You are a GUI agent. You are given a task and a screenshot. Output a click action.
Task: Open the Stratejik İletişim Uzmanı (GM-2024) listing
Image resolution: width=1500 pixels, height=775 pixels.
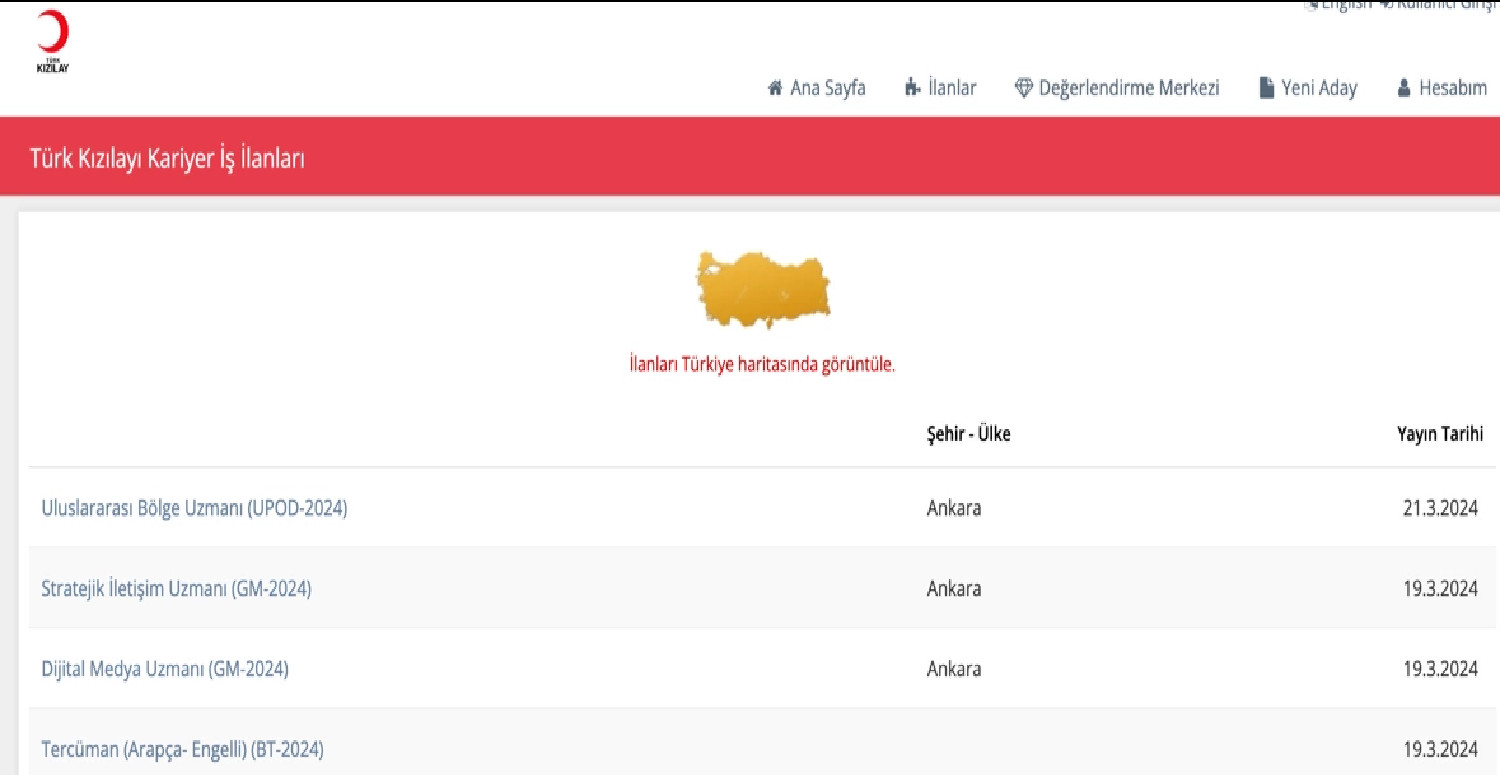(176, 589)
